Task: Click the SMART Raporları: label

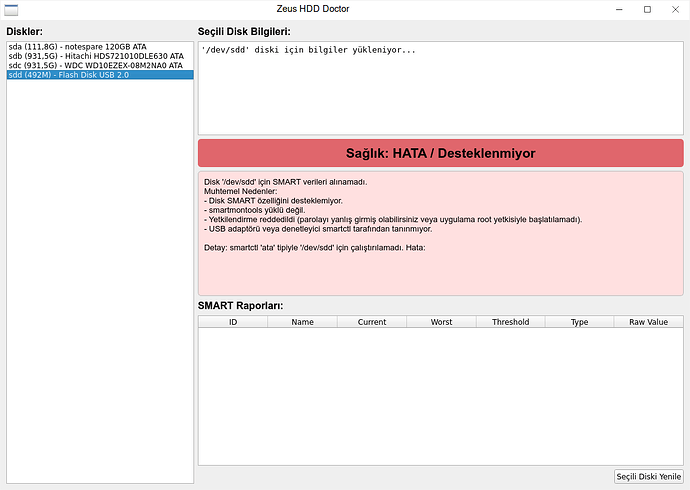Action: (x=241, y=306)
